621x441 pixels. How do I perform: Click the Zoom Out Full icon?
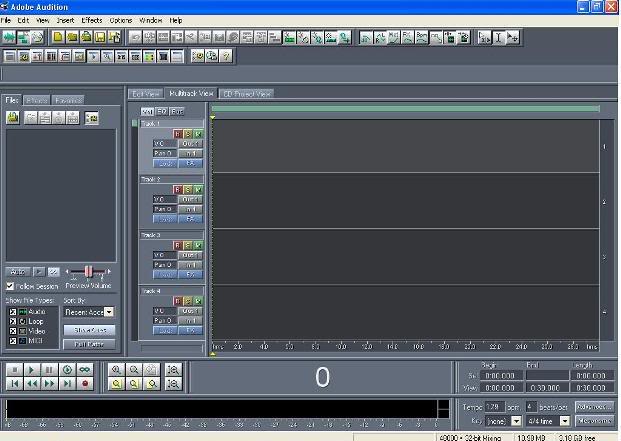tap(152, 370)
